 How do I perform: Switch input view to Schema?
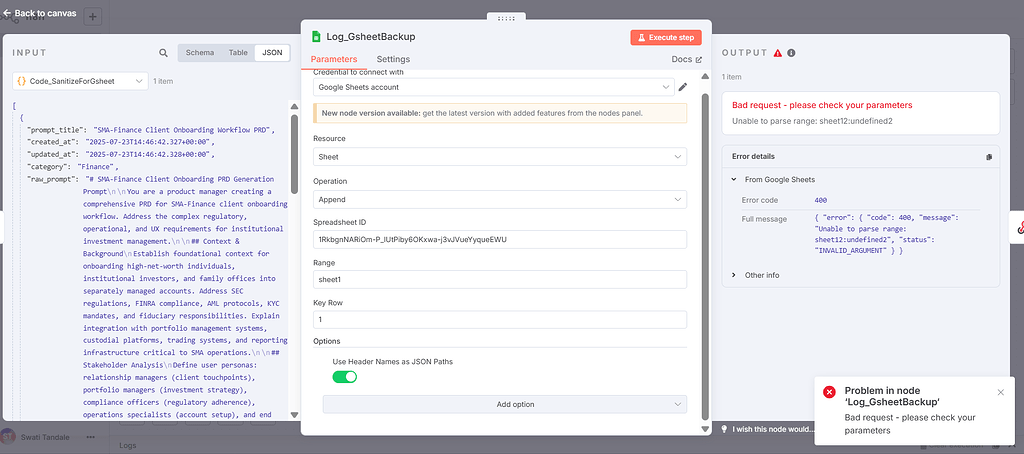199,53
